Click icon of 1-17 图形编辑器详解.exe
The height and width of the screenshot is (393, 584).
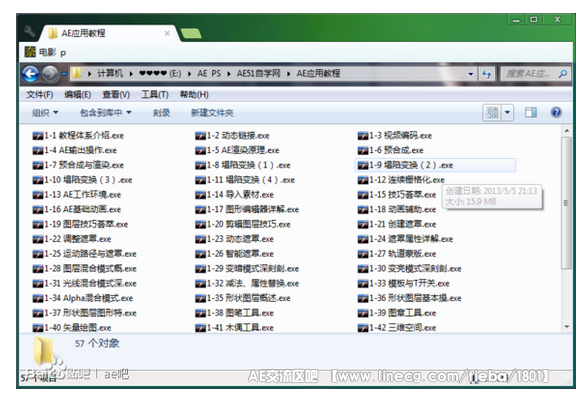pos(200,210)
